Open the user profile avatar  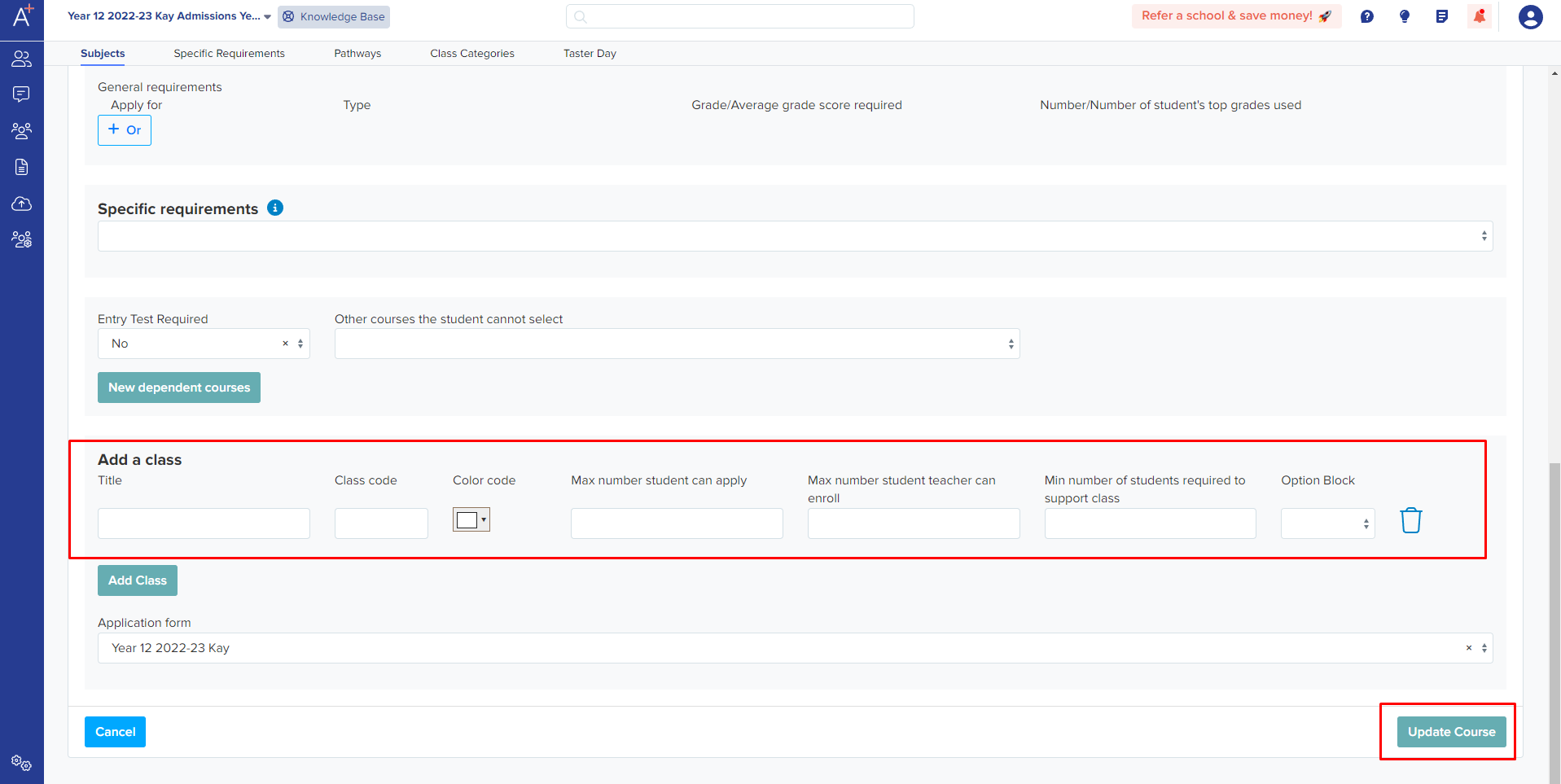click(1531, 16)
